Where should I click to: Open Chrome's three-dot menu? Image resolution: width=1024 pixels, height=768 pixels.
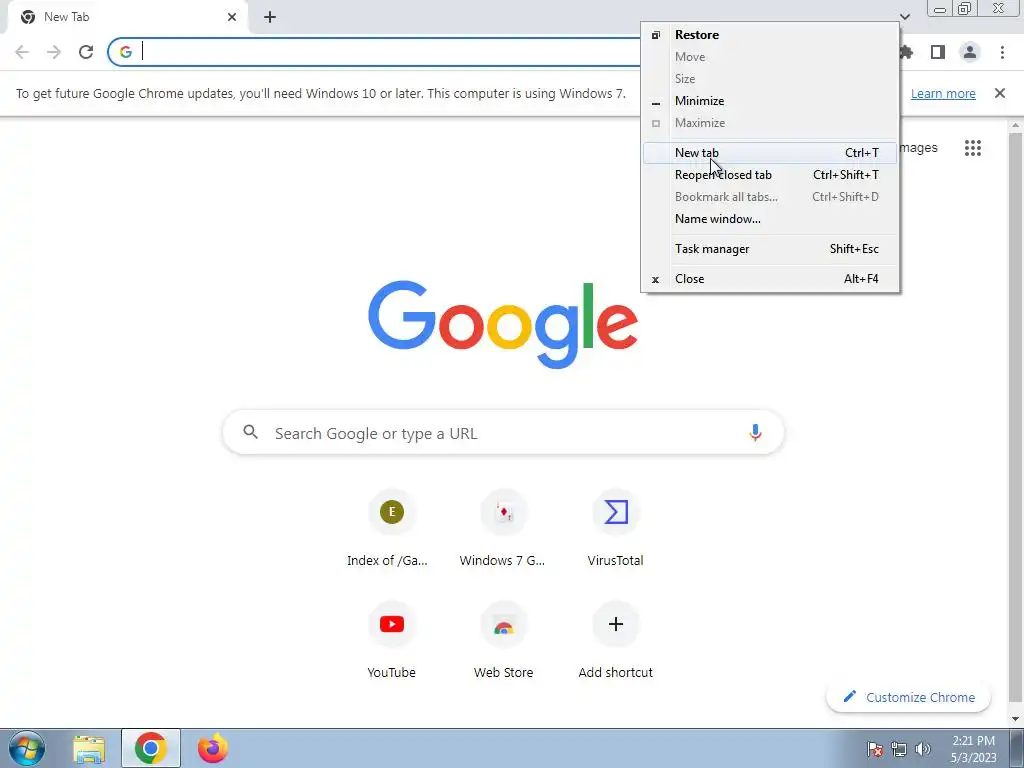pos(1002,52)
